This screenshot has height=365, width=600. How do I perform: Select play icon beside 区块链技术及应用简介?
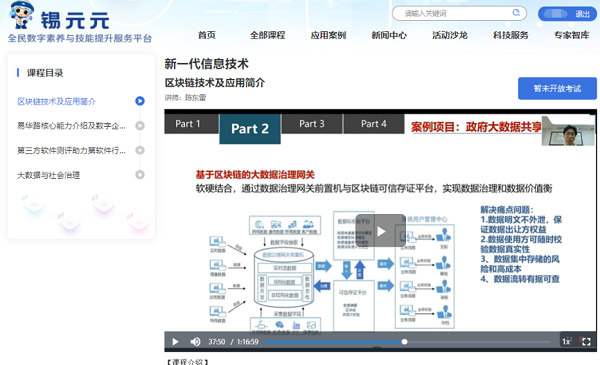click(140, 101)
